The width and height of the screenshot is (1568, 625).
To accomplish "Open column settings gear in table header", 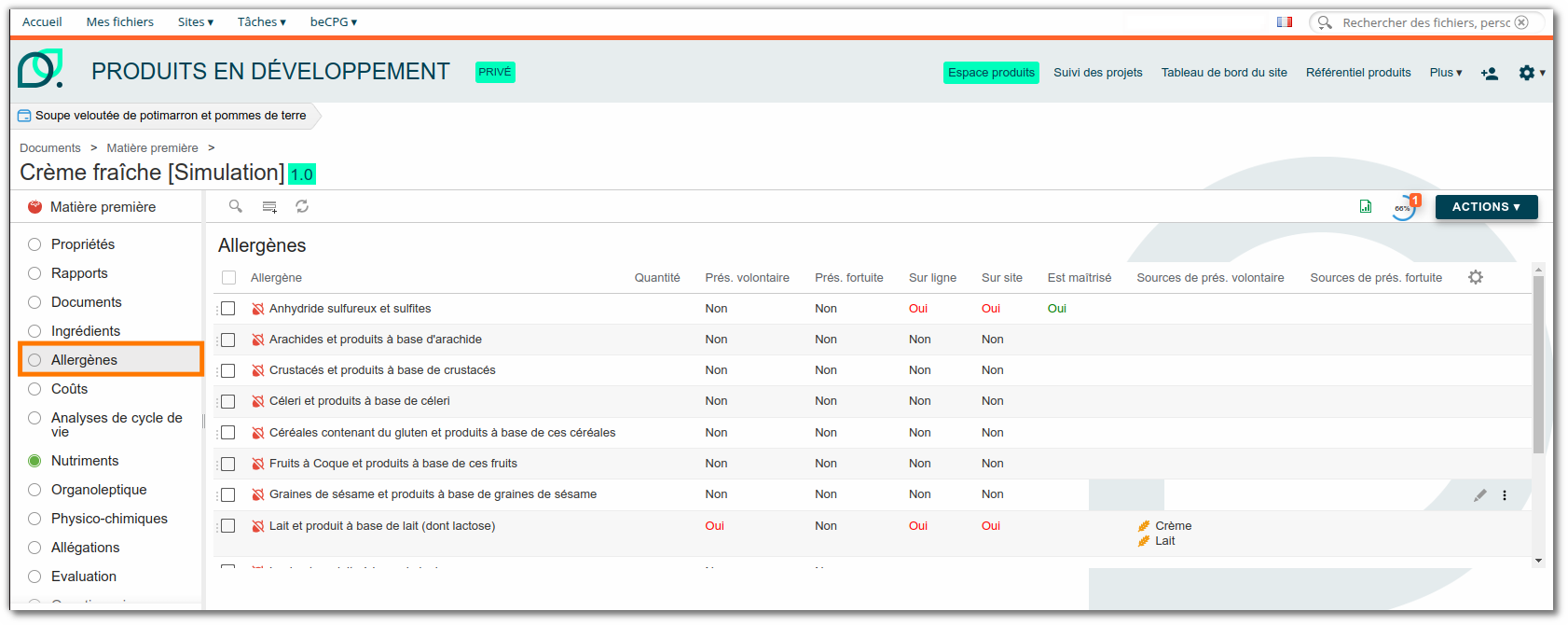I will click(x=1476, y=277).
